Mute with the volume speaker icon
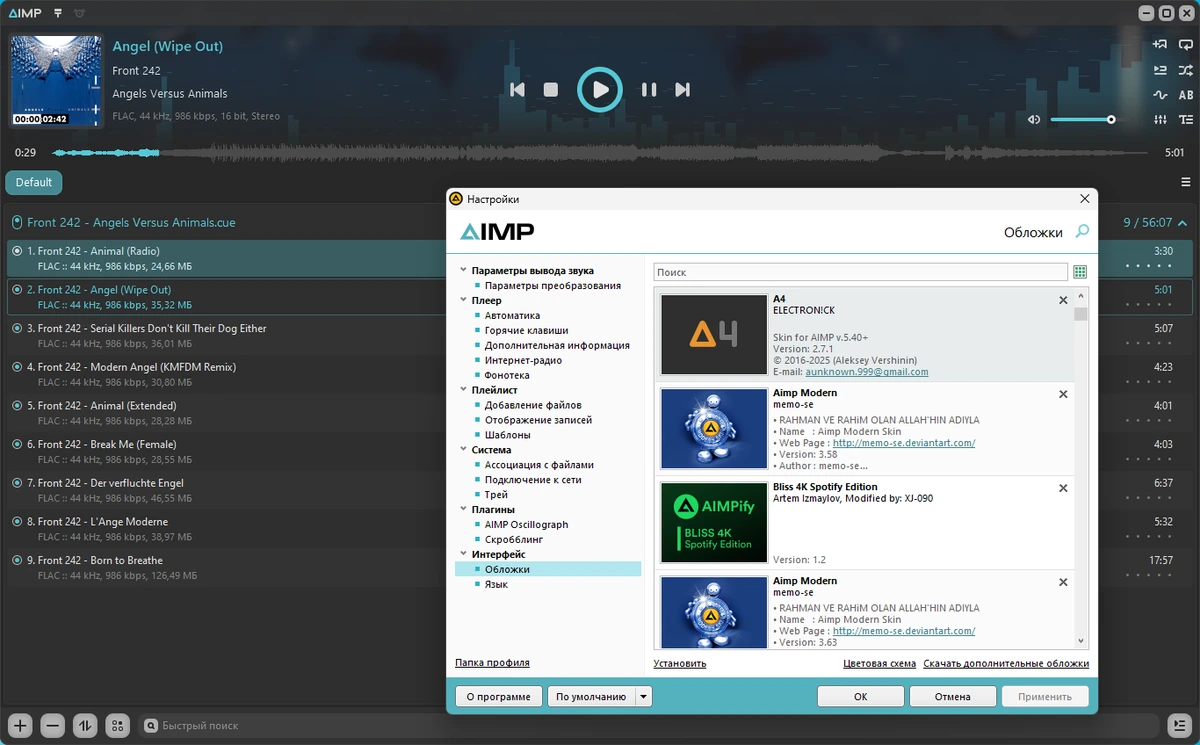The width and height of the screenshot is (1200, 745). (1034, 120)
